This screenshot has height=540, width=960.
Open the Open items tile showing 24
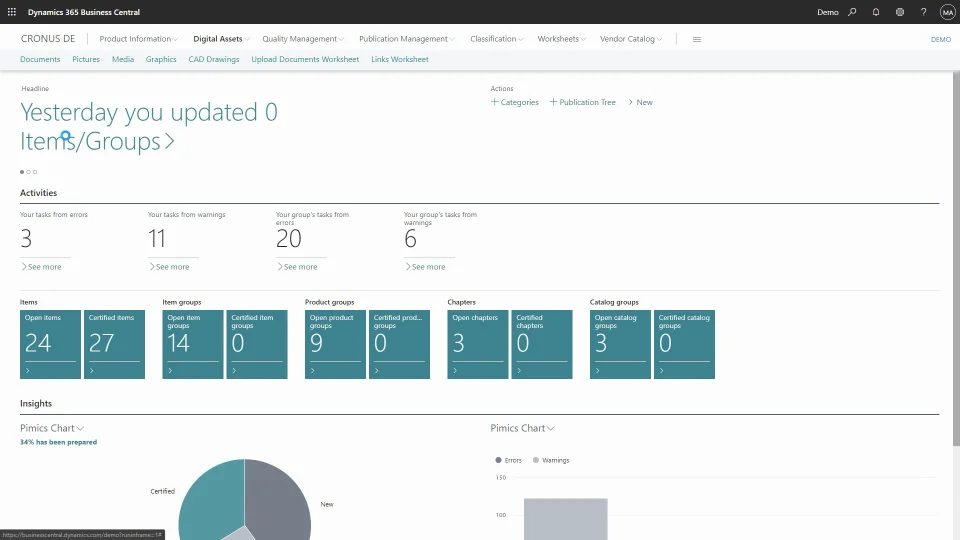(x=50, y=344)
